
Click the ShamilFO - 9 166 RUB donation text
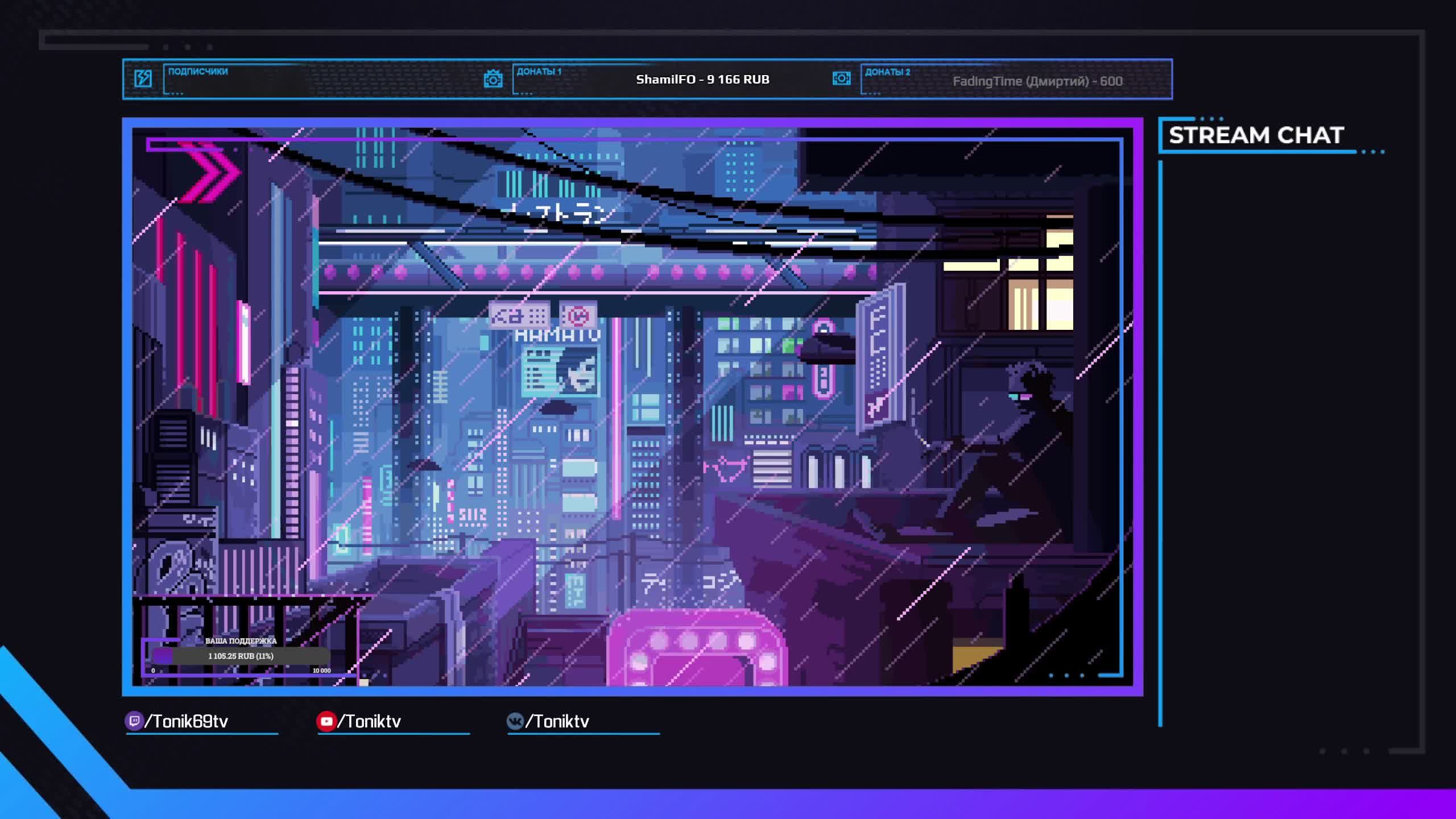tap(702, 79)
